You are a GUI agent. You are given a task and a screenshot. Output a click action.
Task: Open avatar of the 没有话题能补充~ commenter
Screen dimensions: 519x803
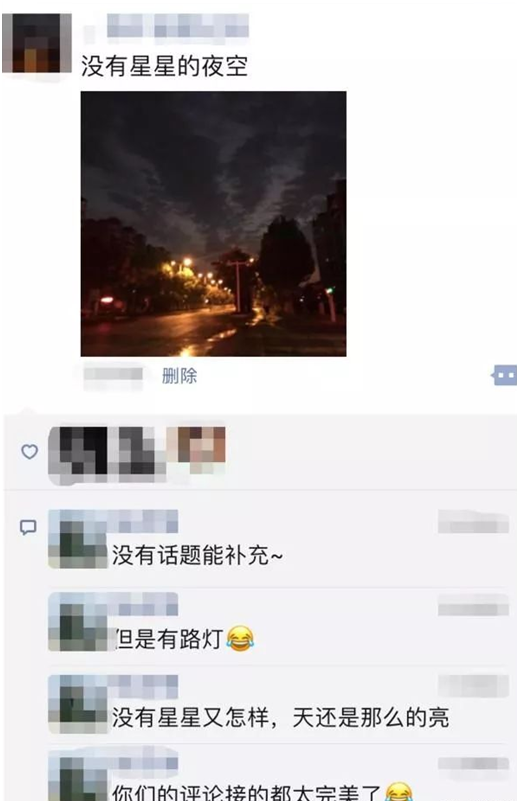tap(78, 539)
